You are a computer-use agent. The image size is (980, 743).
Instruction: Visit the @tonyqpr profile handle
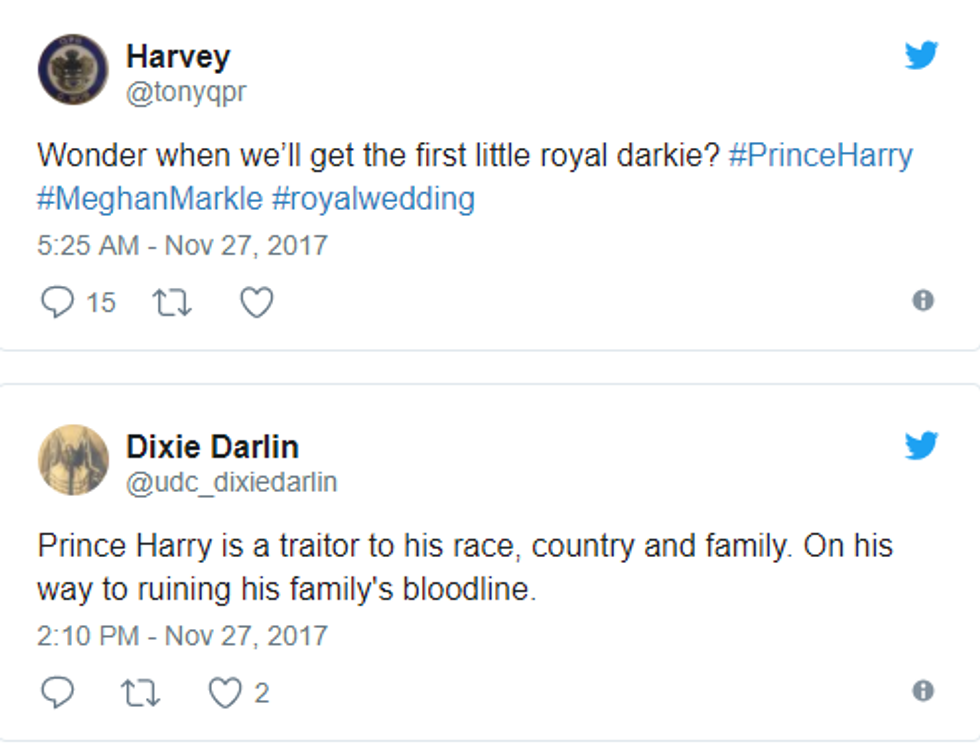(186, 92)
